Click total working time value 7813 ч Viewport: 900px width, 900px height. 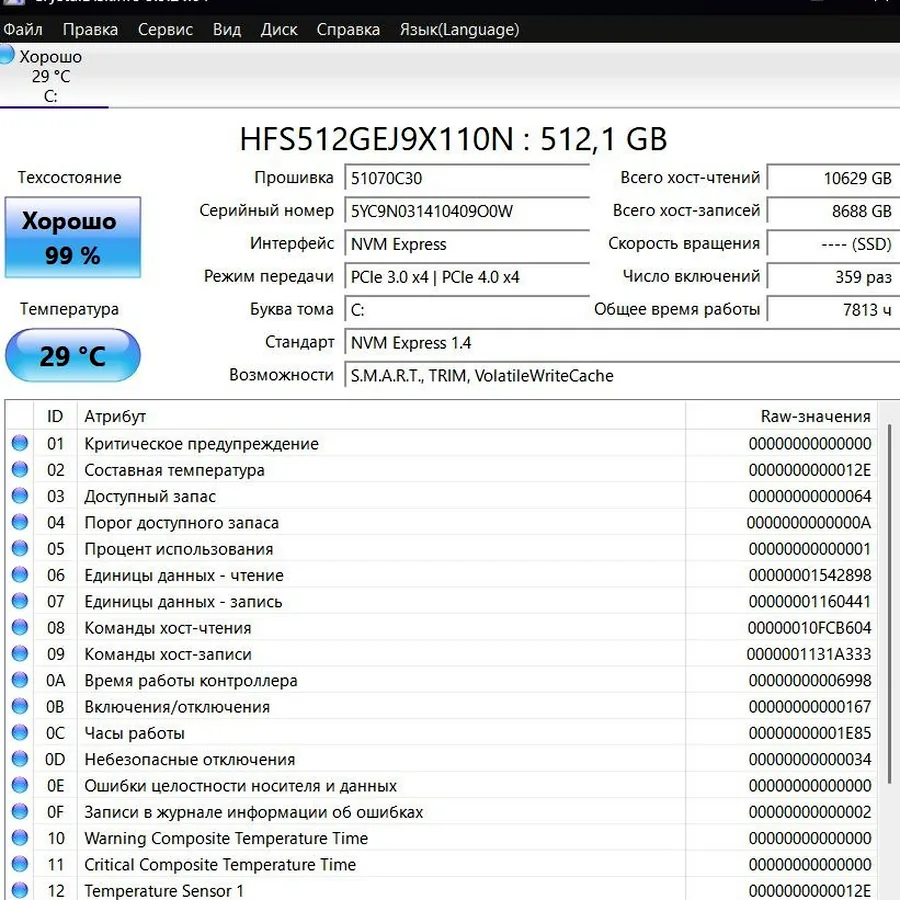(833, 310)
